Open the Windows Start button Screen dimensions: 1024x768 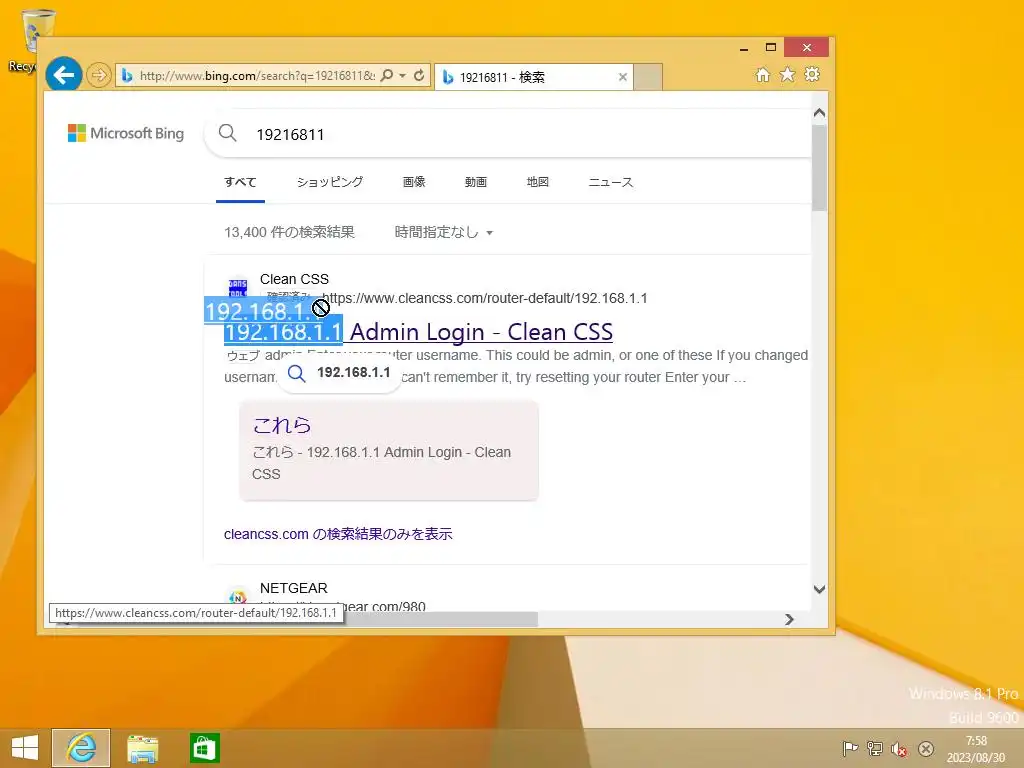point(25,748)
